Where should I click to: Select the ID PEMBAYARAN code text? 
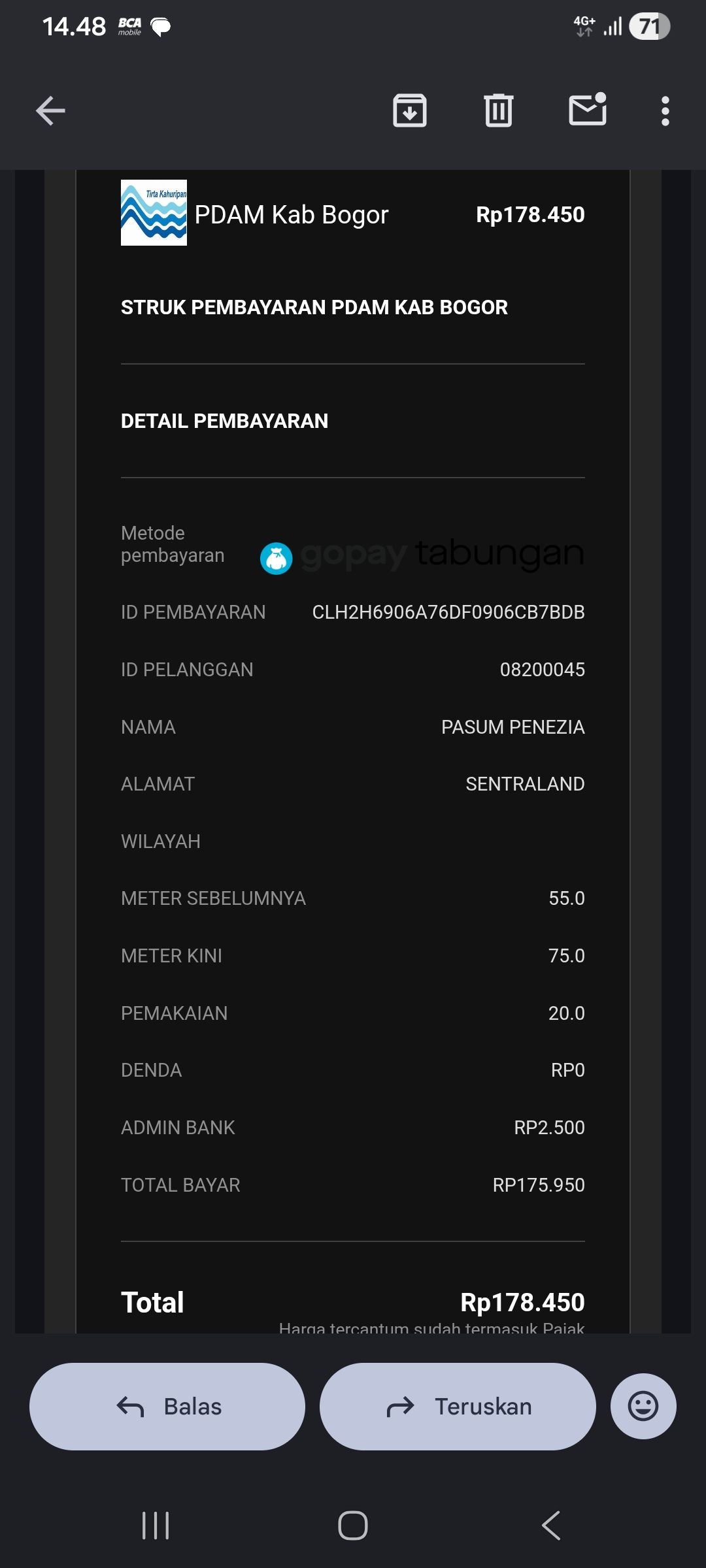tap(448, 612)
